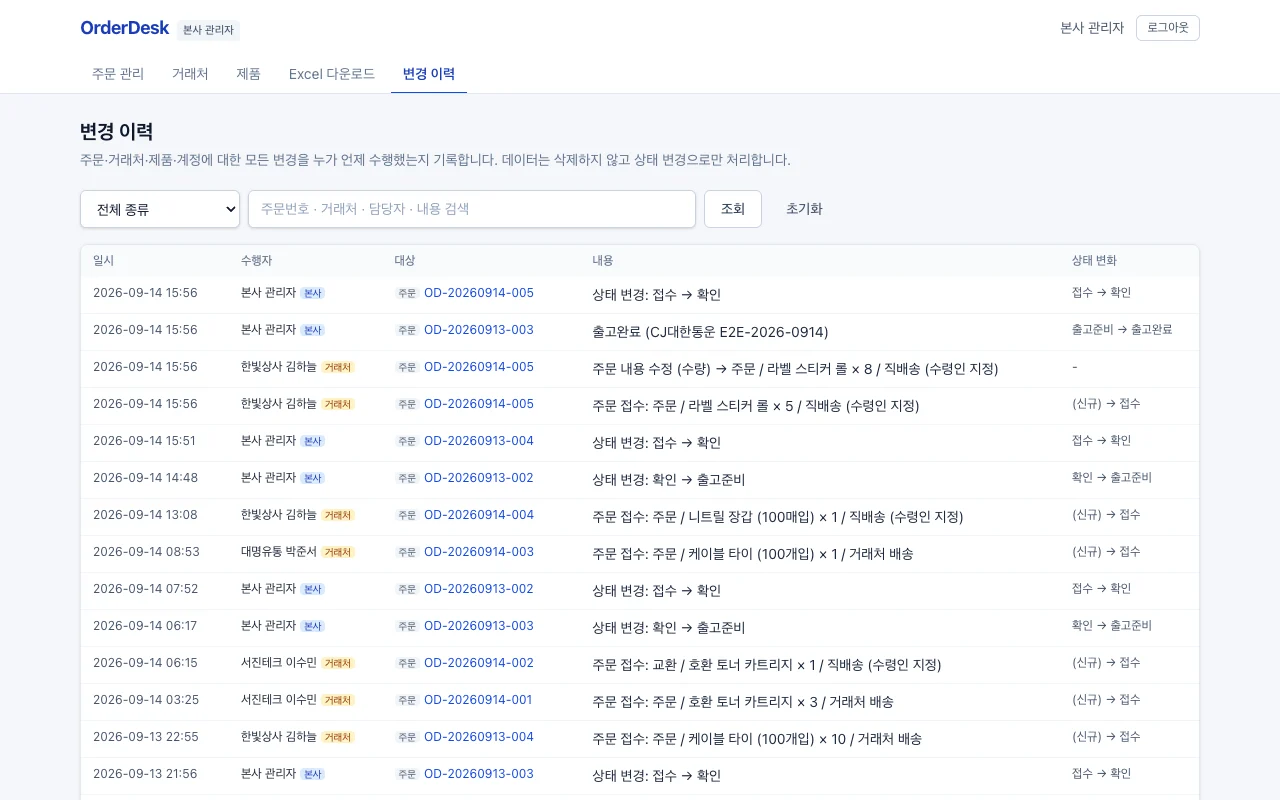
Task: Switch to the 거래처 tab
Action: (x=190, y=74)
